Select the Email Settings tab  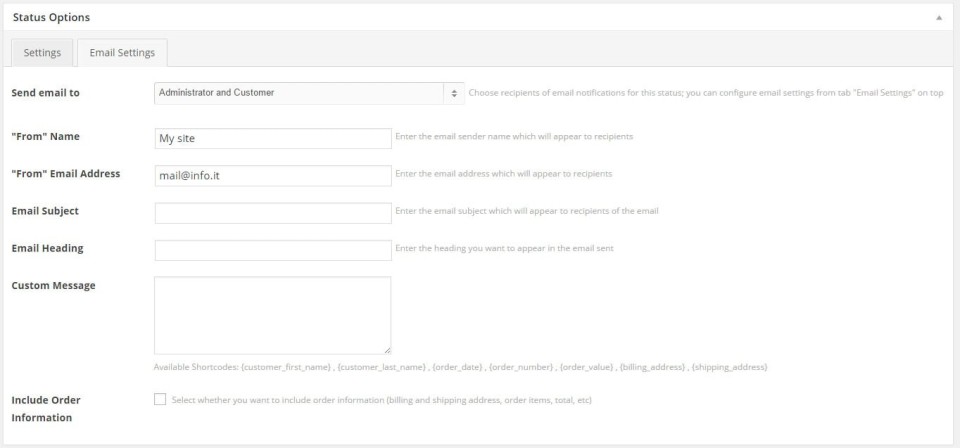pos(122,53)
